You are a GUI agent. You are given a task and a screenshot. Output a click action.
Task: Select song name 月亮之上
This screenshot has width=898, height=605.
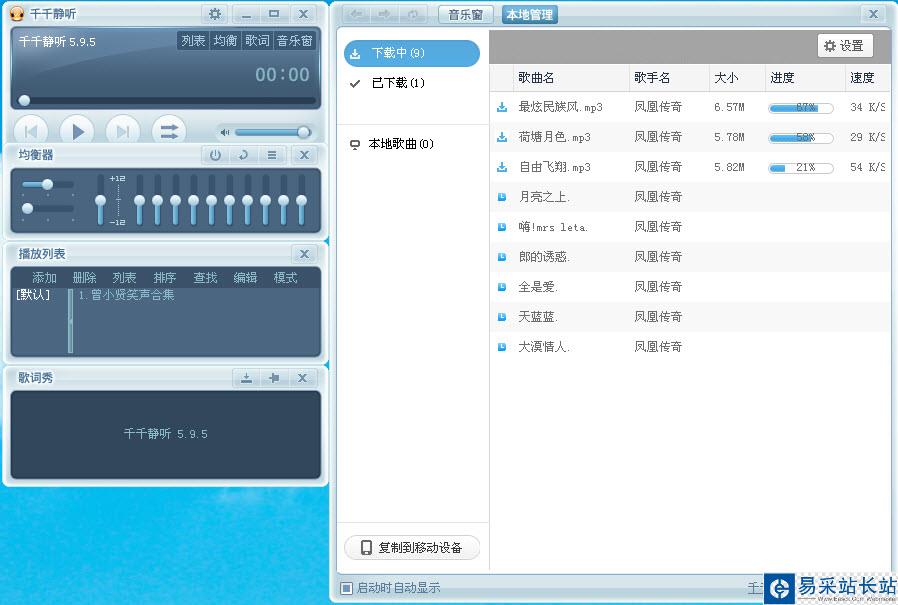coord(543,197)
